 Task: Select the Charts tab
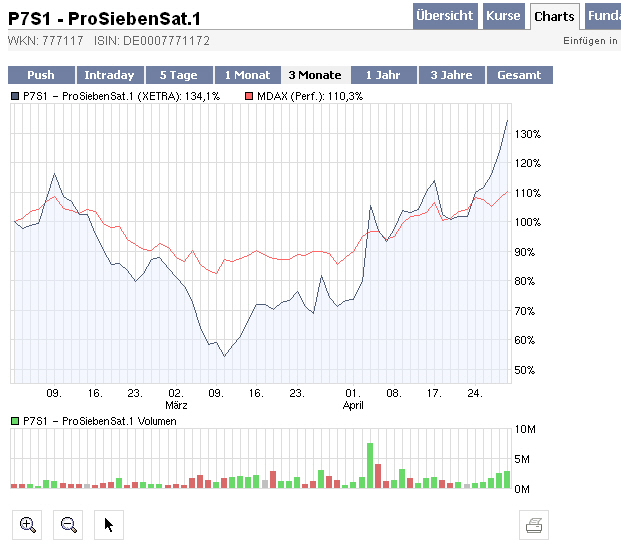554,16
